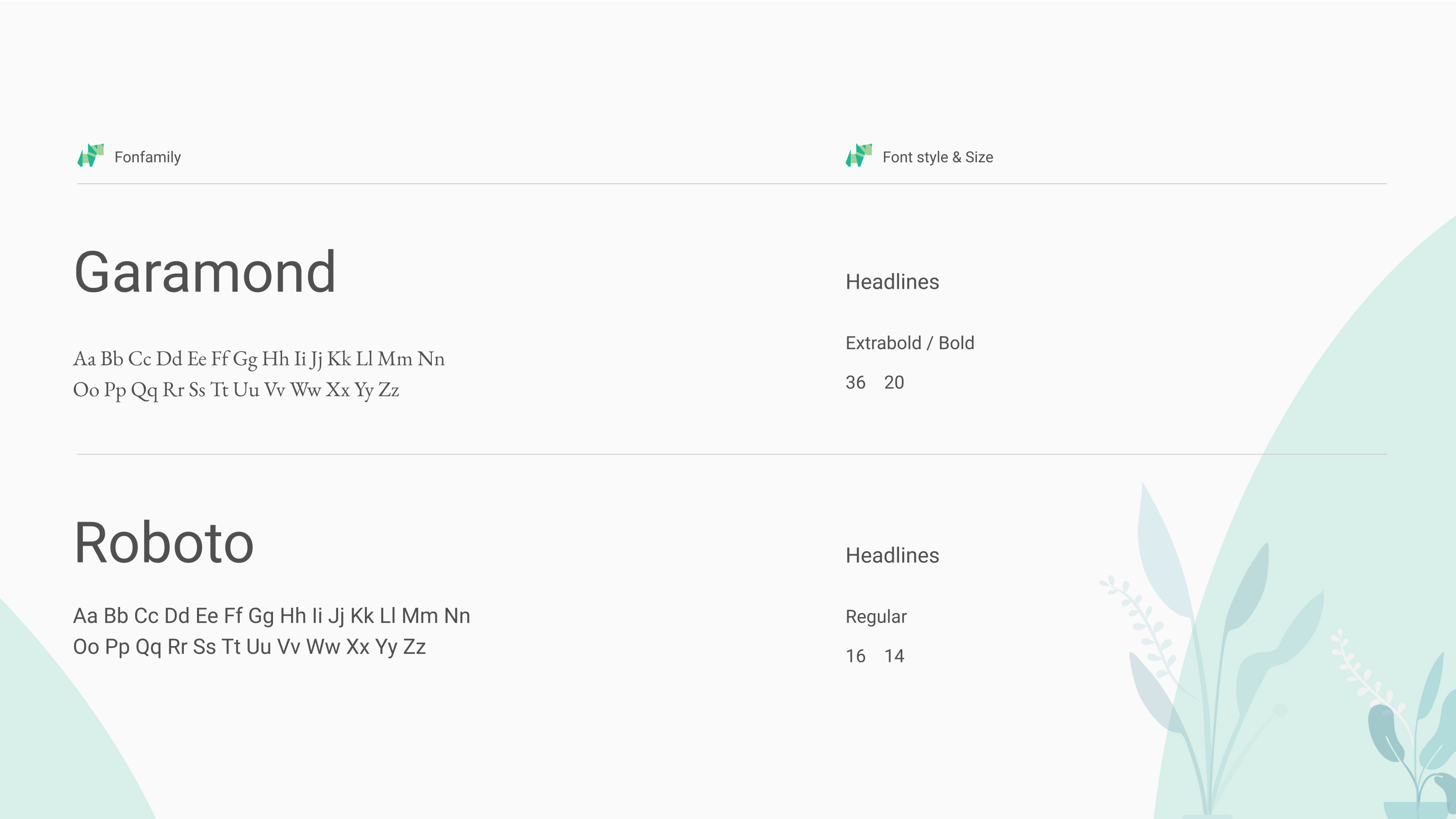Select the Extrabold / Bold style text

pos(910,343)
